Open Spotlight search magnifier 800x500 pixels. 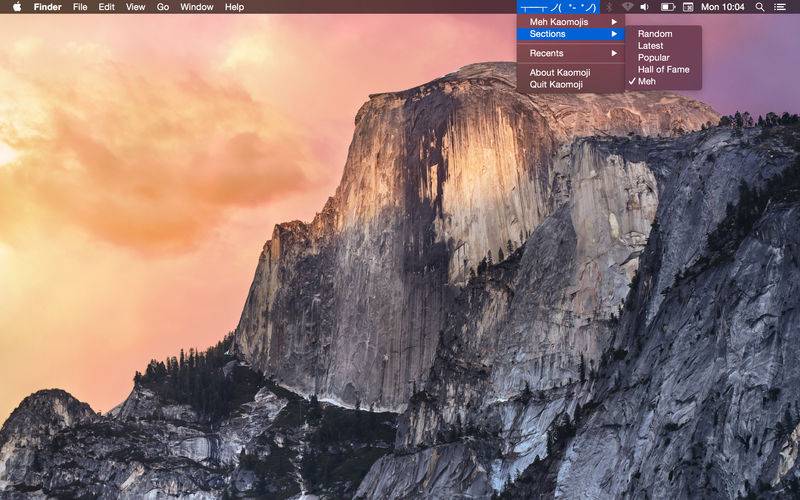coord(760,7)
